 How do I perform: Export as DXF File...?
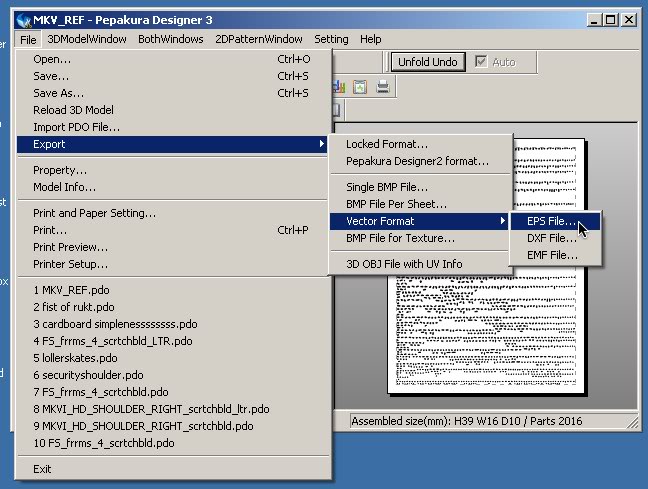pos(555,238)
